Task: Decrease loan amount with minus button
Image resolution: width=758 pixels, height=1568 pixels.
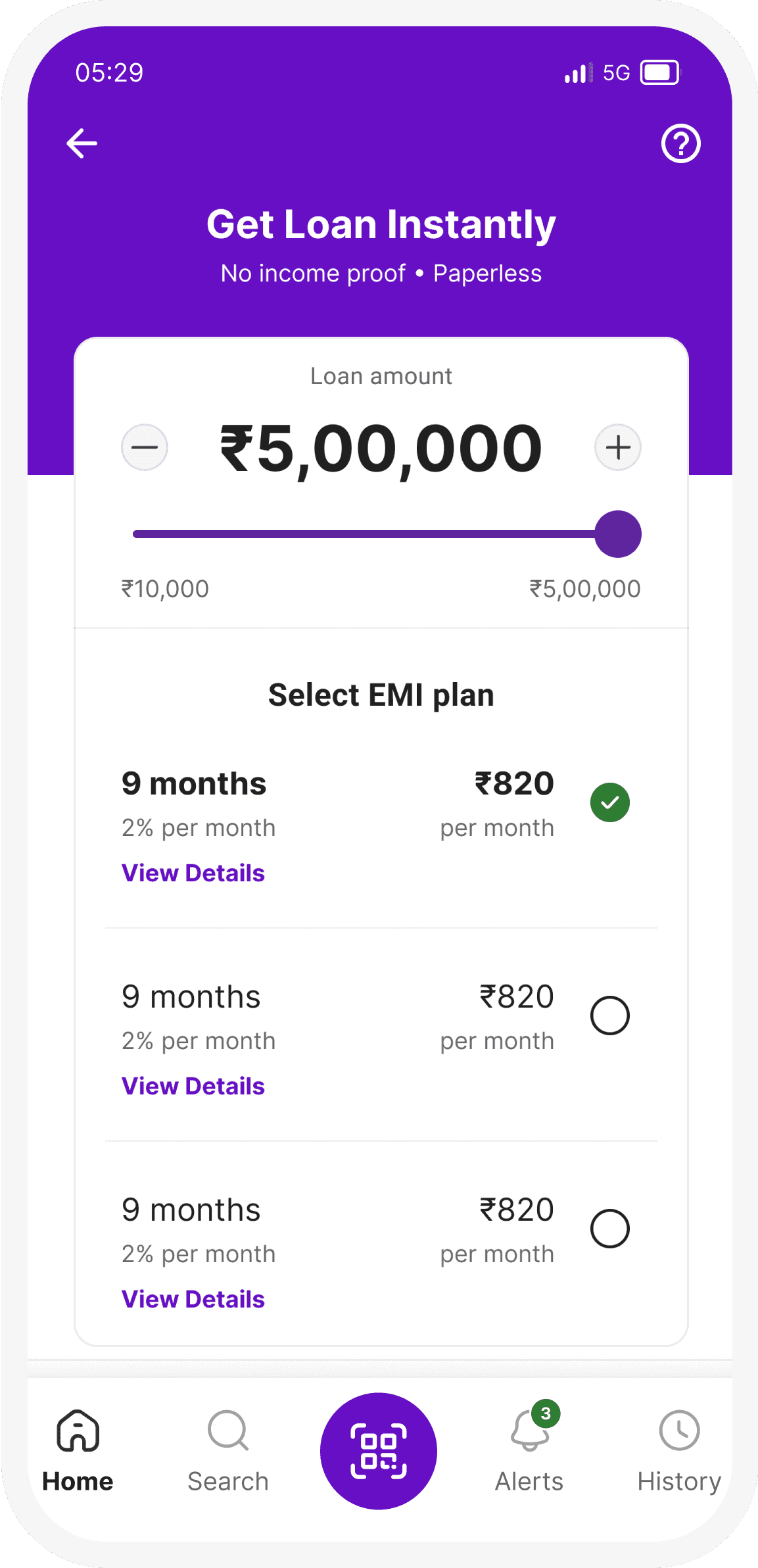Action: [x=145, y=448]
